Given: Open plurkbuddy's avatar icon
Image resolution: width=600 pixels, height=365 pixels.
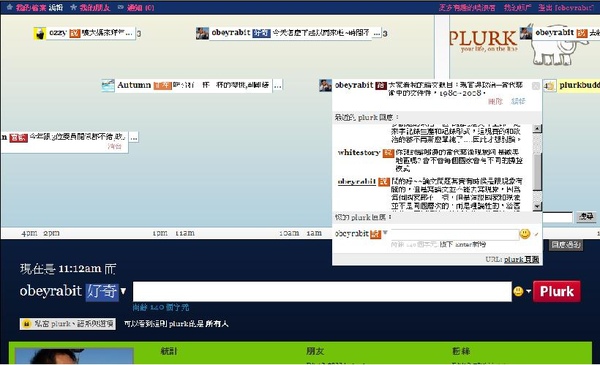Looking at the screenshot, I should pyautogui.click(x=549, y=86).
